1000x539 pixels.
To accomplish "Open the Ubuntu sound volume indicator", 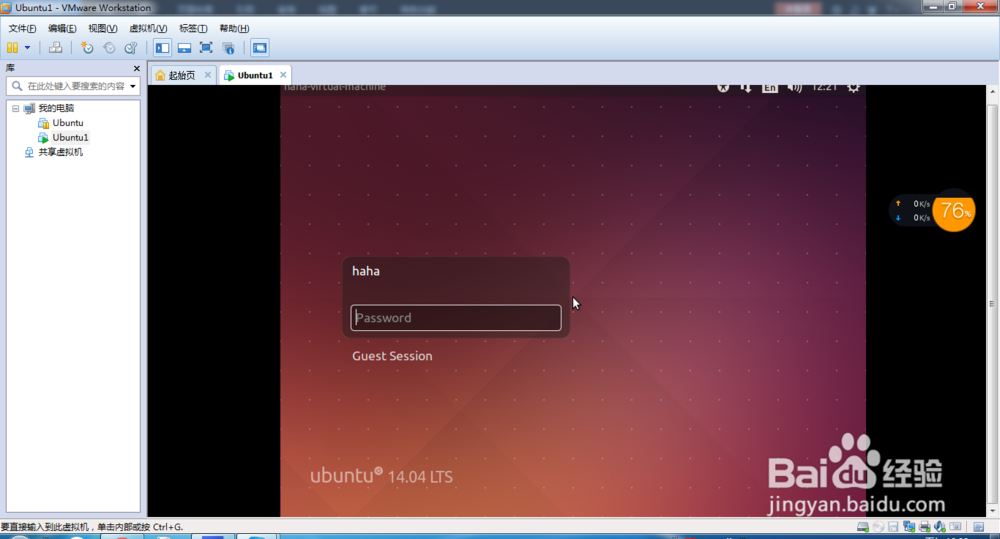I will click(794, 87).
